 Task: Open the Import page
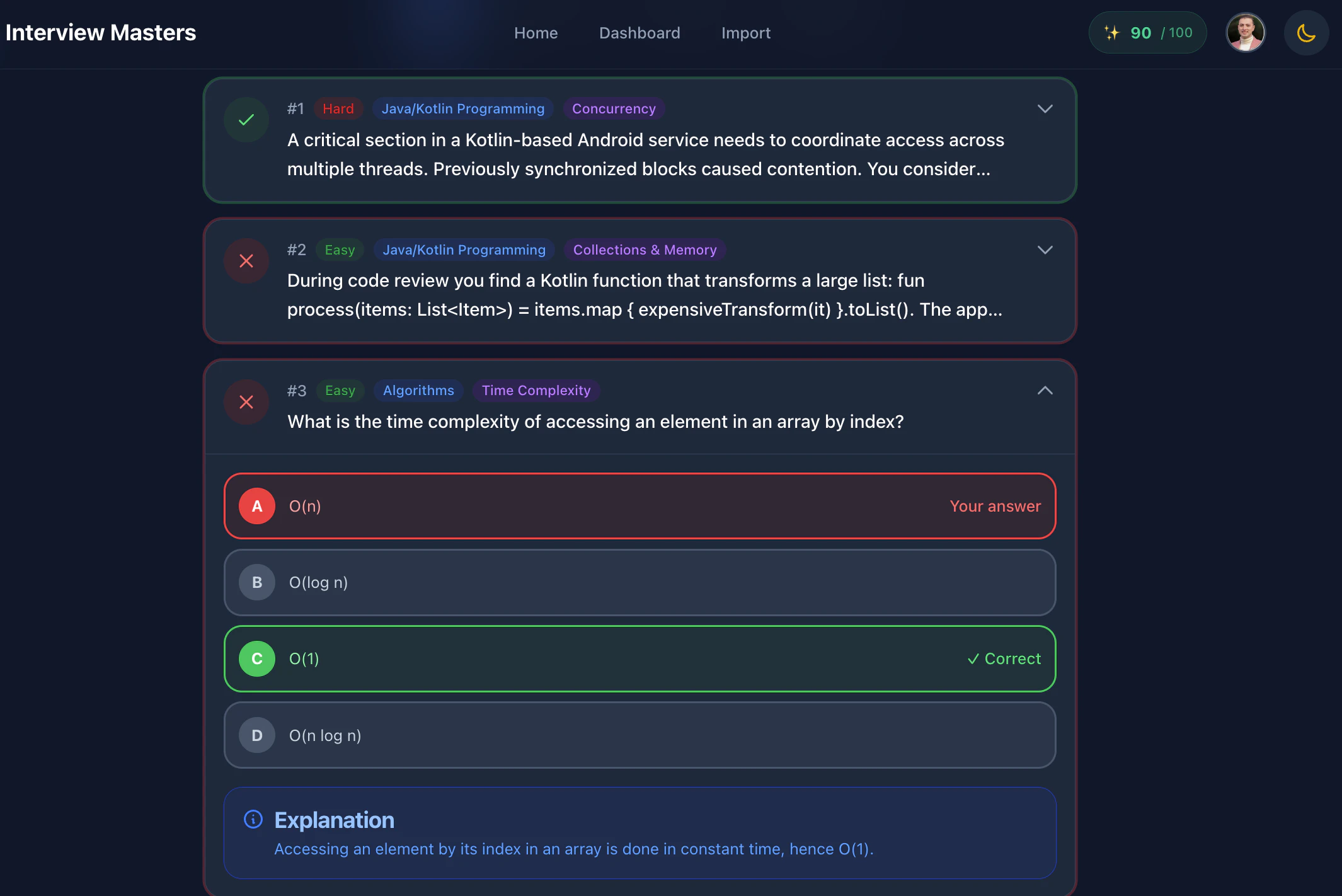point(746,33)
